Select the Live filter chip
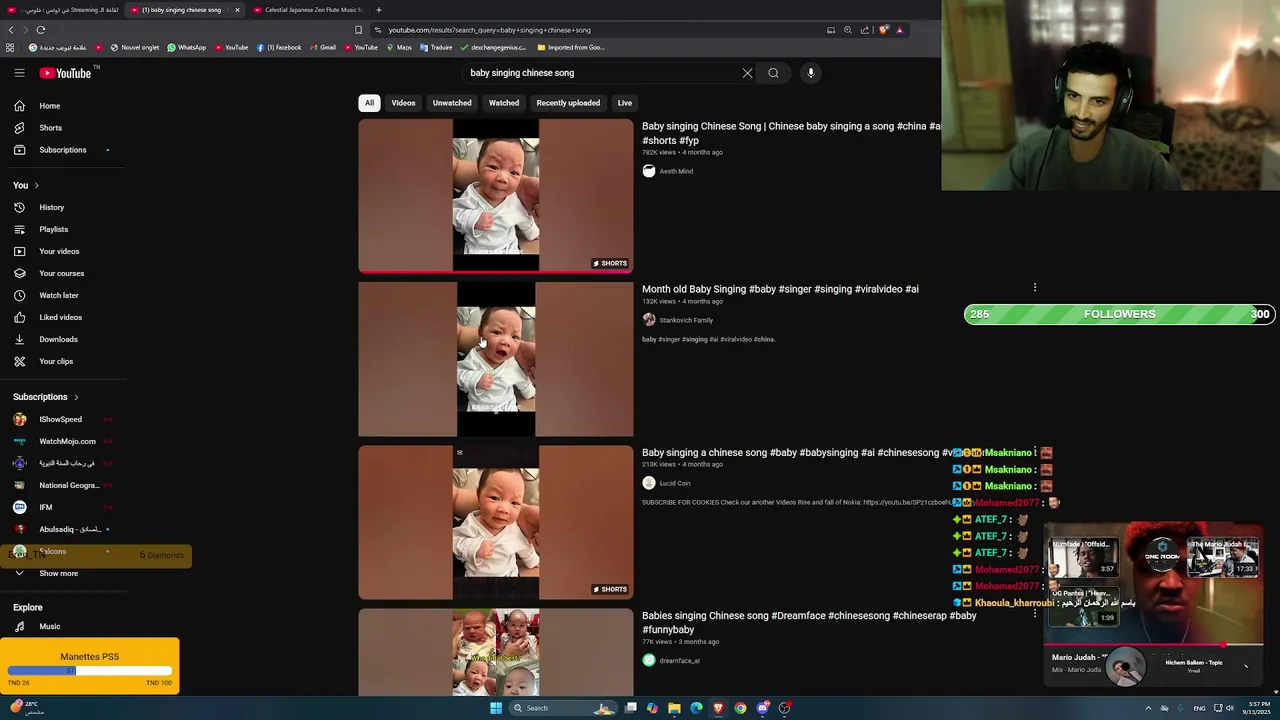The image size is (1280, 720). coord(624,103)
